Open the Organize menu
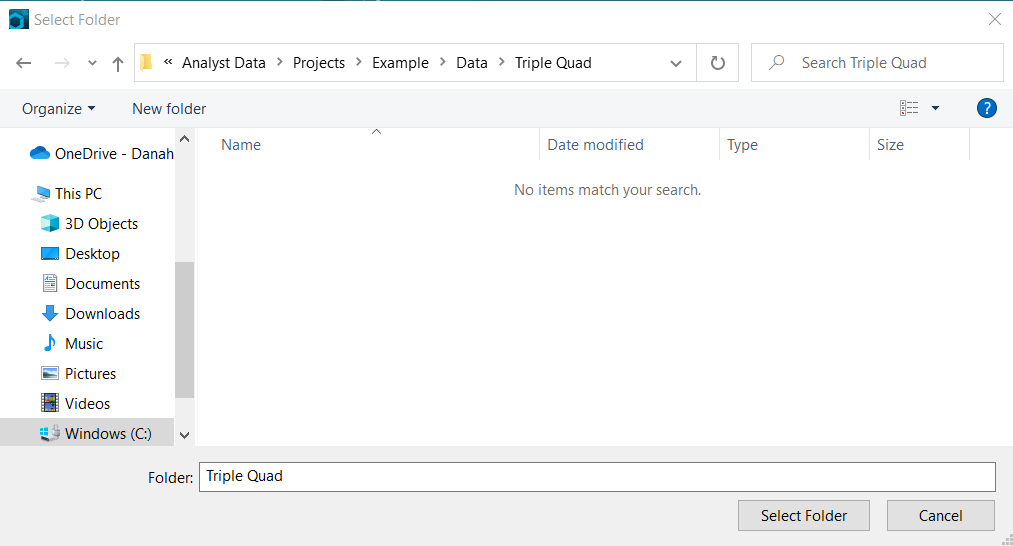The height and width of the screenshot is (546, 1013). coord(58,109)
